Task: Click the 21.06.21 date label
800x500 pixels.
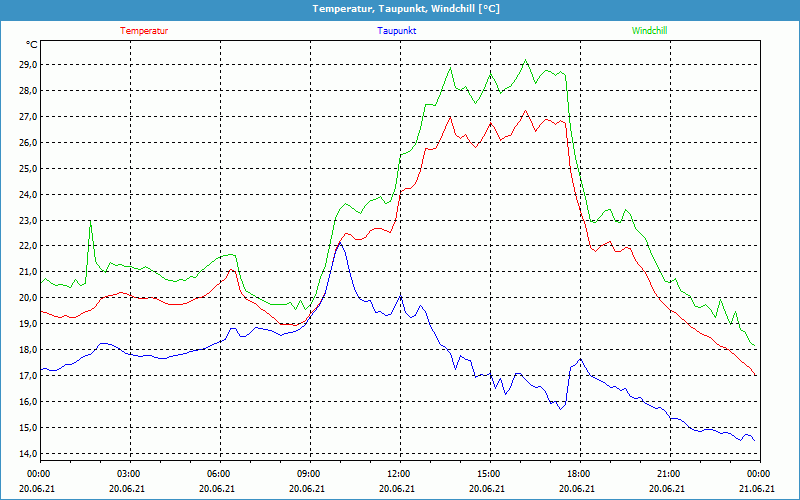Action: [757, 489]
